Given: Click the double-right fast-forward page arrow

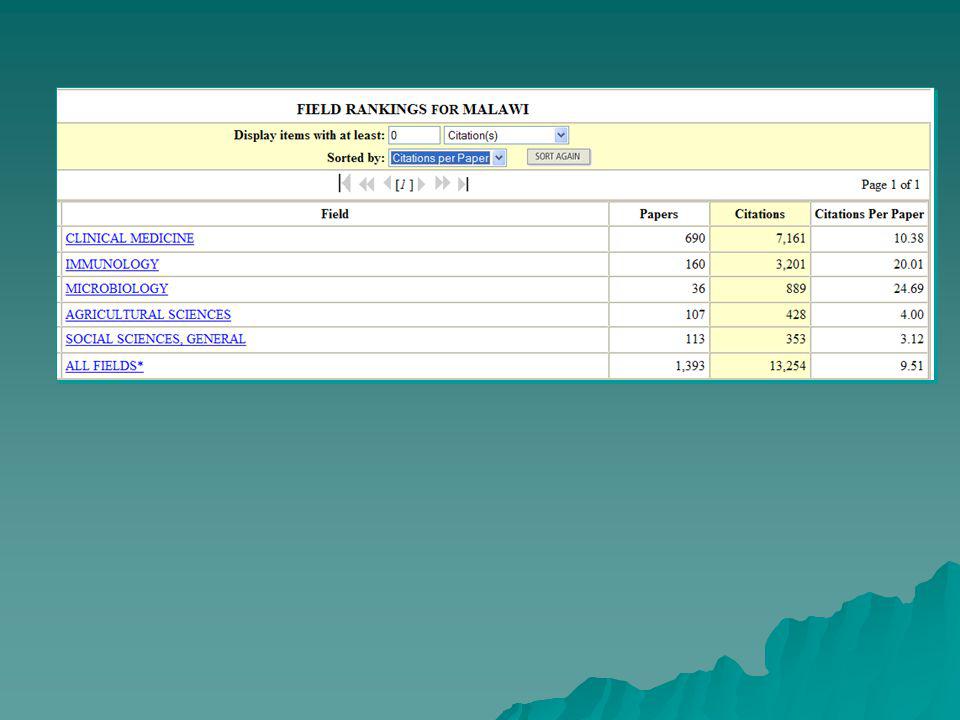Looking at the screenshot, I should (442, 183).
